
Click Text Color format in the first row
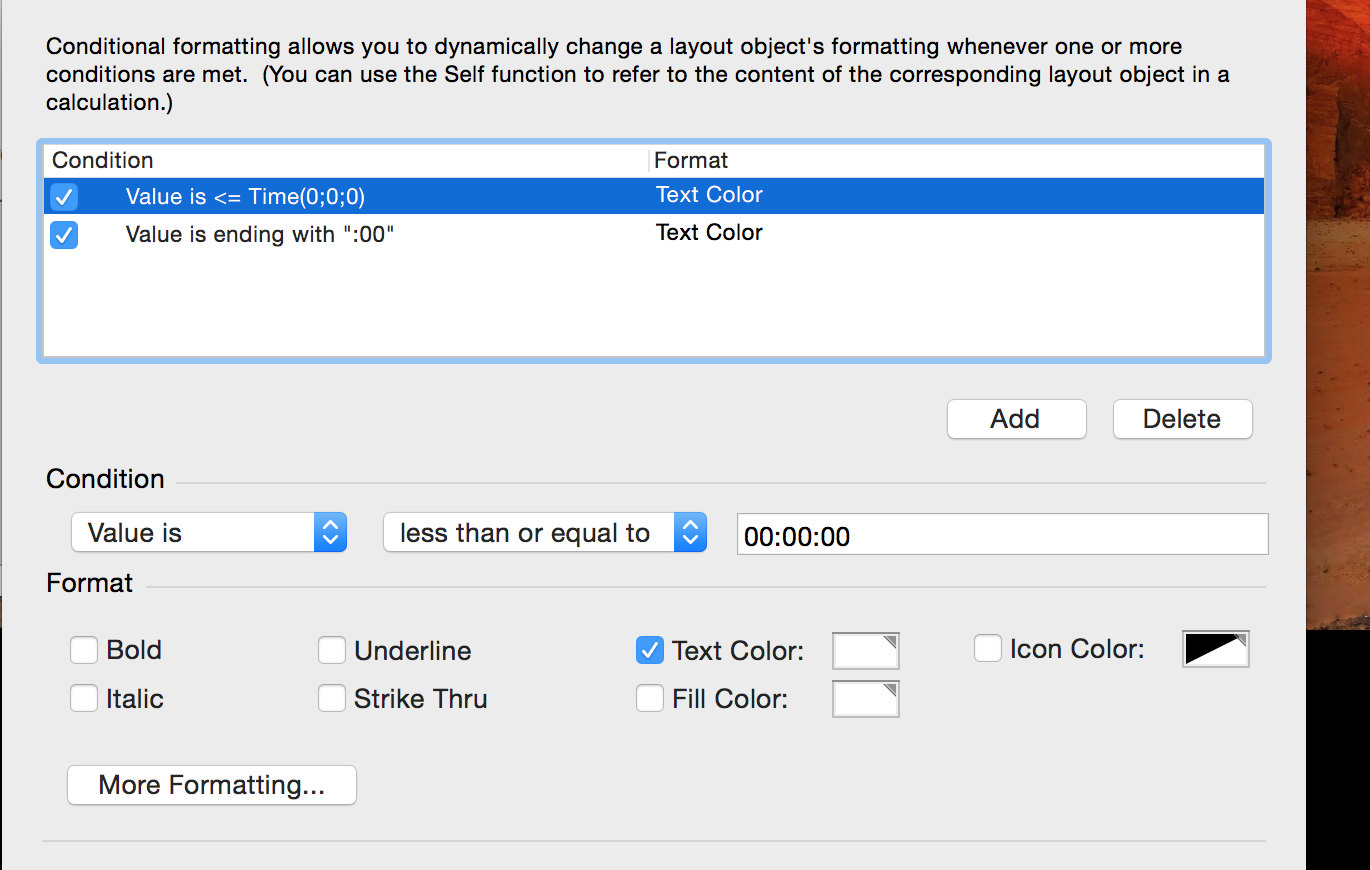click(709, 195)
